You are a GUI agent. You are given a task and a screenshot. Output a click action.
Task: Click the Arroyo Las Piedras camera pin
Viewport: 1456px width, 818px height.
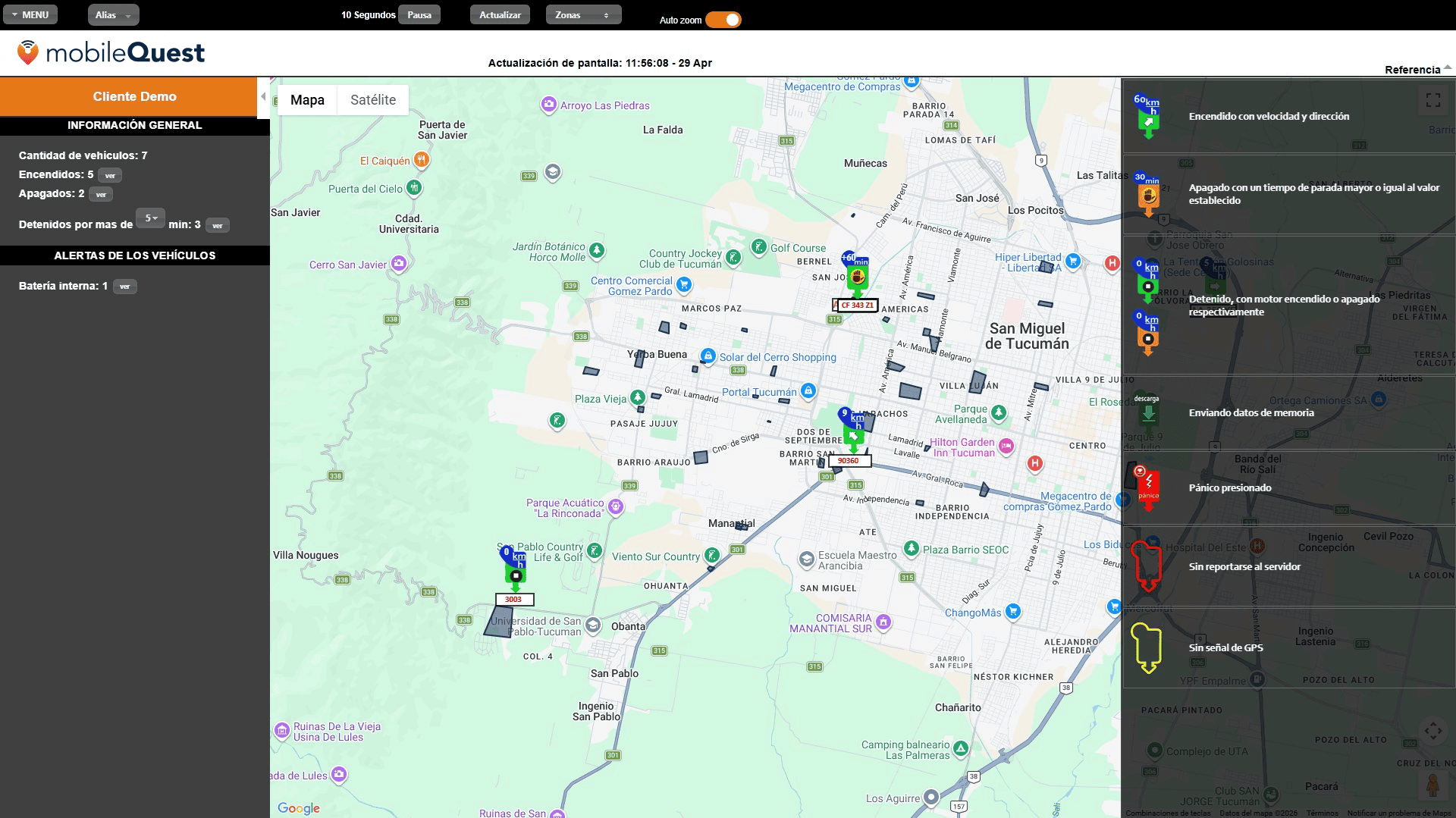pos(548,105)
